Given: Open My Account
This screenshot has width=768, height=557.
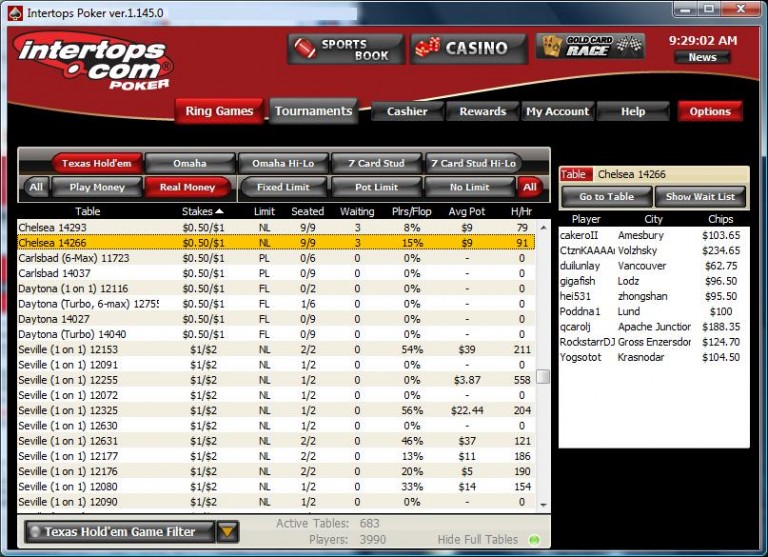Looking at the screenshot, I should [x=557, y=112].
